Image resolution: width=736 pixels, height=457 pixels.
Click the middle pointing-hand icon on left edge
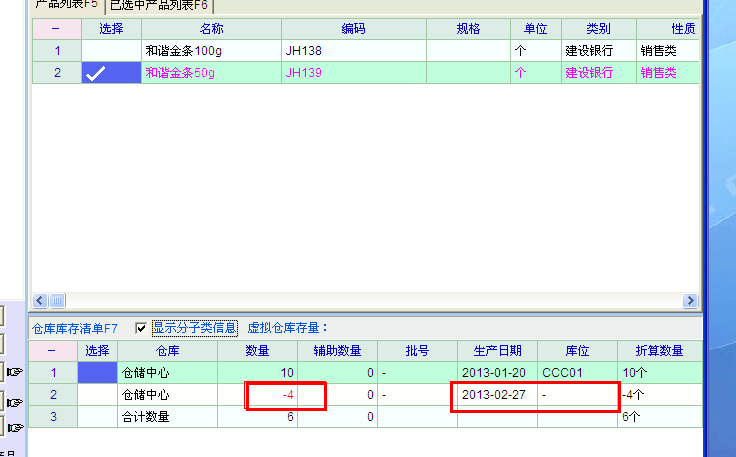[x=14, y=402]
